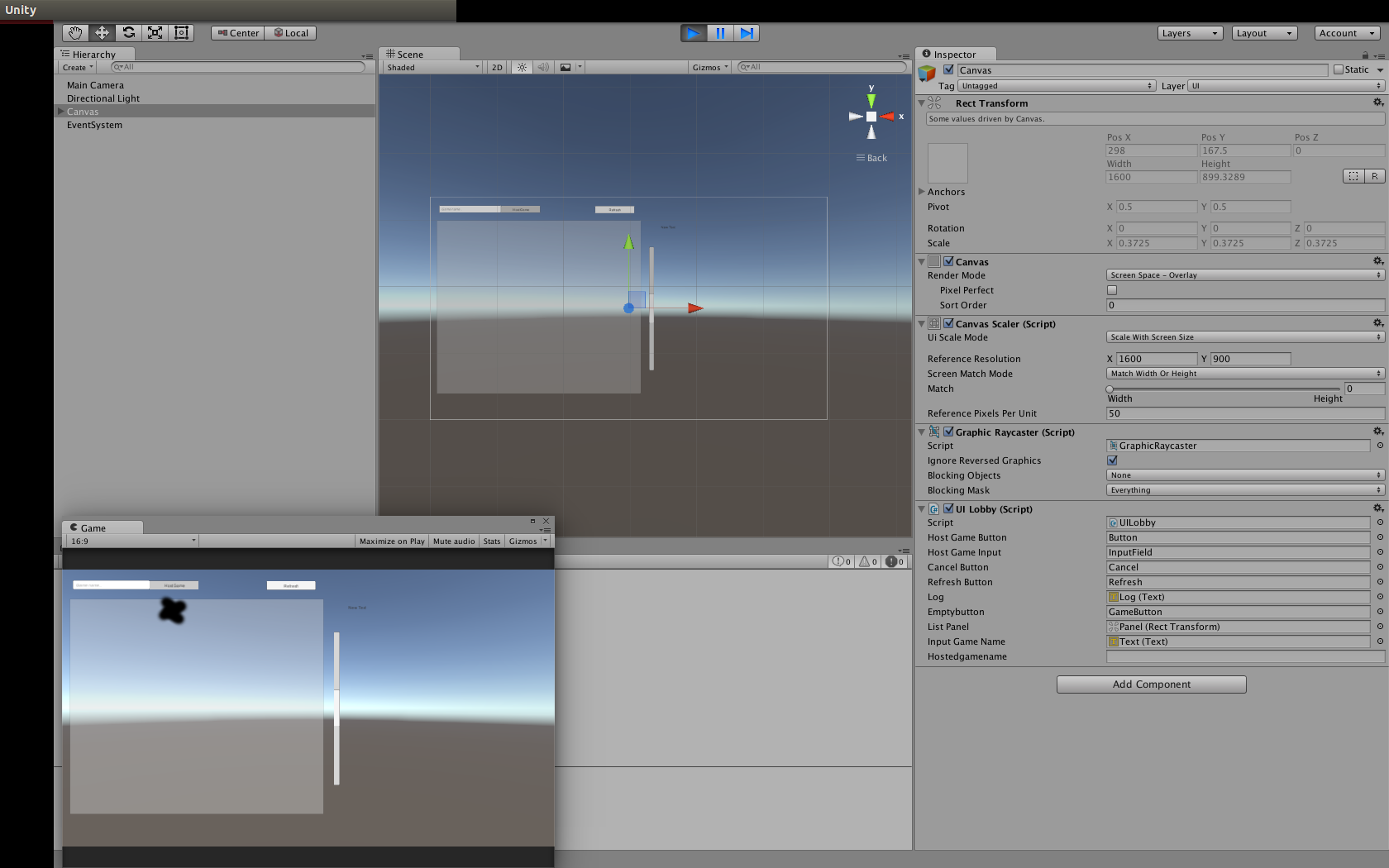The width and height of the screenshot is (1389, 868).
Task: Toggle Stats in Game view
Action: point(492,541)
